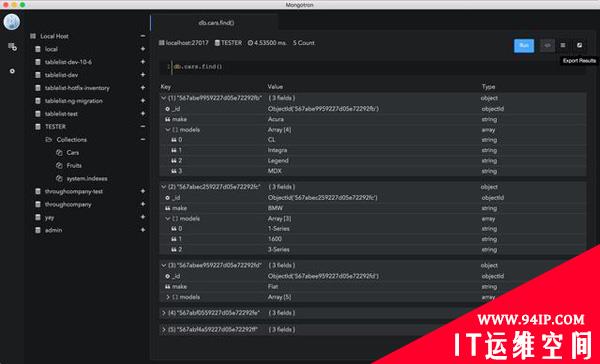Image resolution: width=600 pixels, height=364 pixels.
Task: Open the Cars collection
Action: click(x=73, y=152)
